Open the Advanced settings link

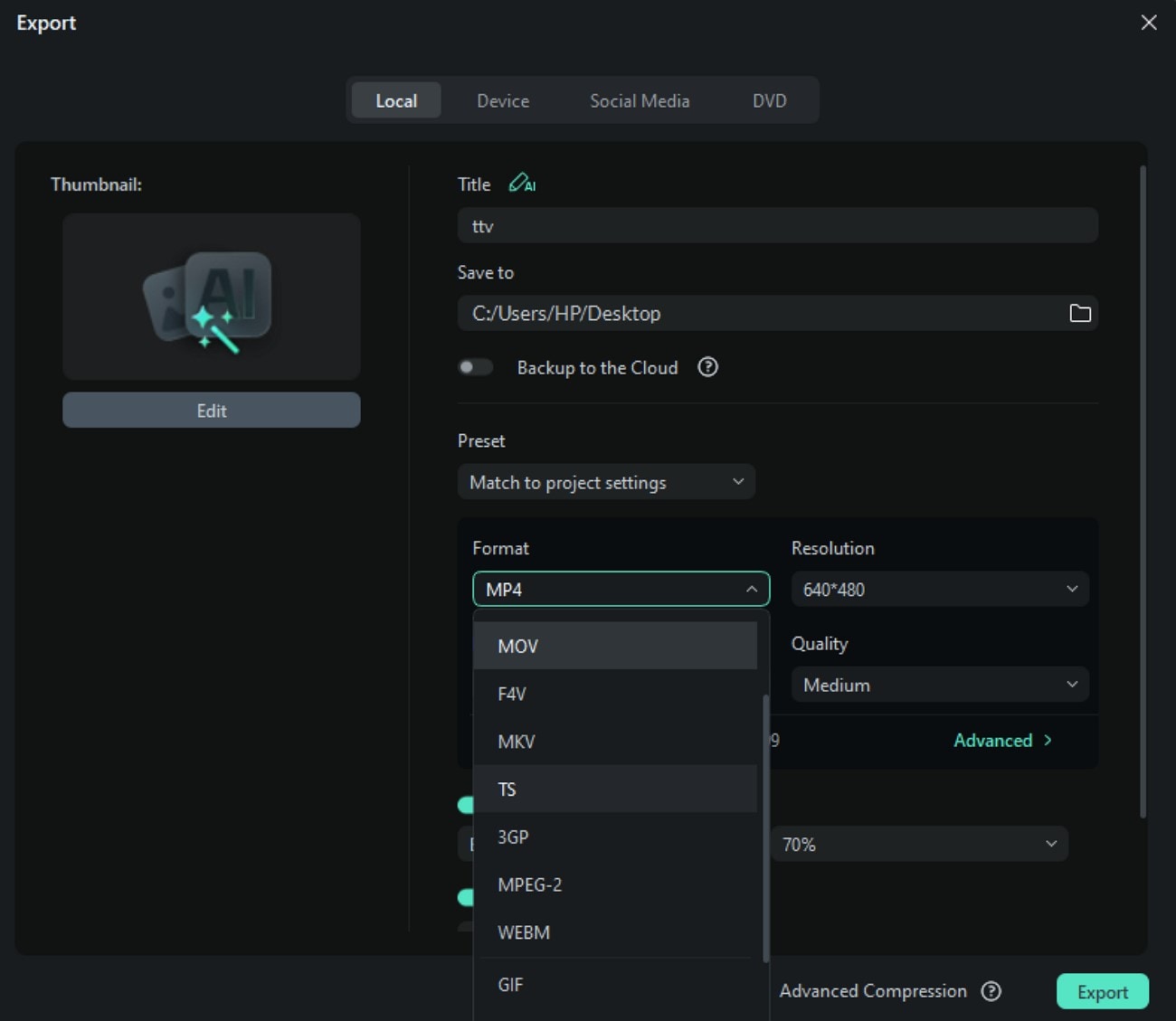(x=1003, y=740)
